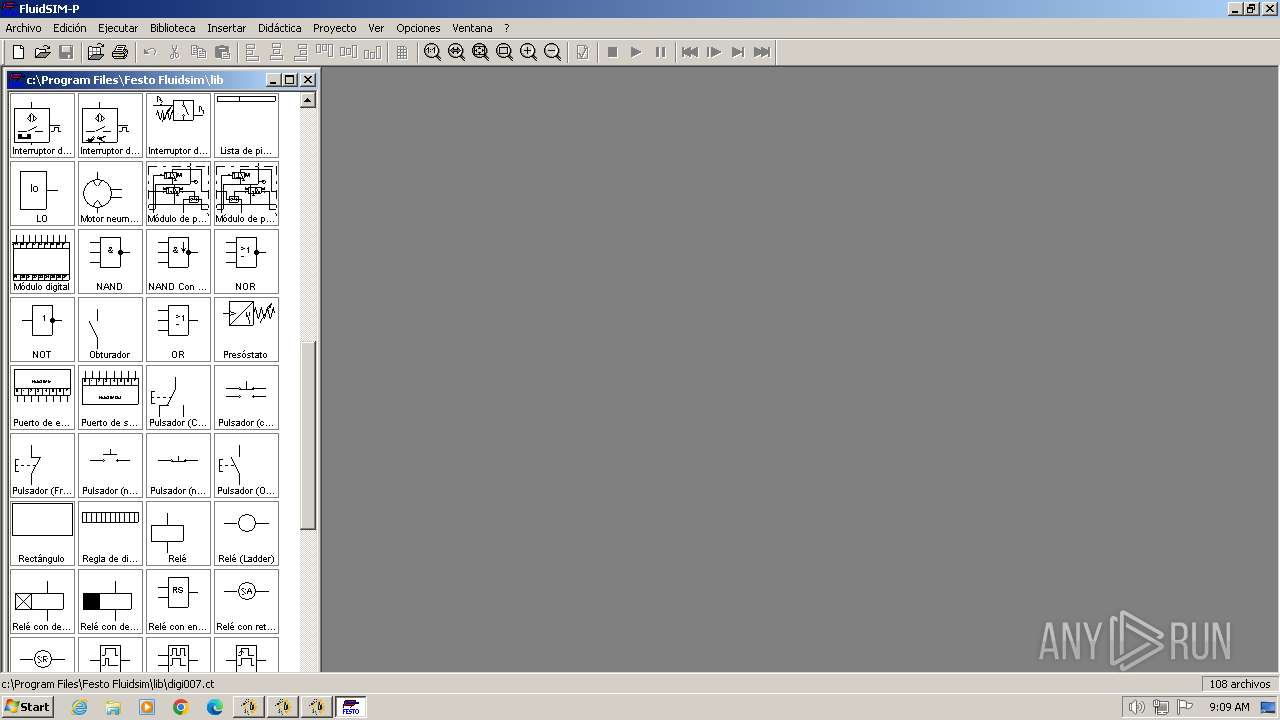
Task: Select the Lista de piezas component
Action: coord(246,126)
